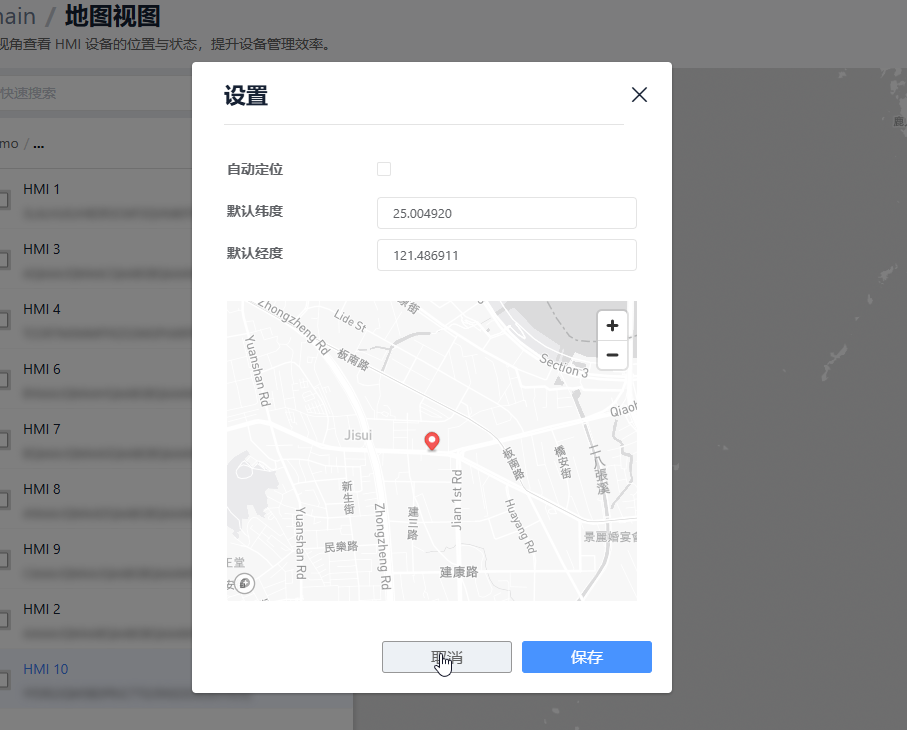Open the HMI 10 list entry
Screen dimensions: 907x730
click(46, 669)
